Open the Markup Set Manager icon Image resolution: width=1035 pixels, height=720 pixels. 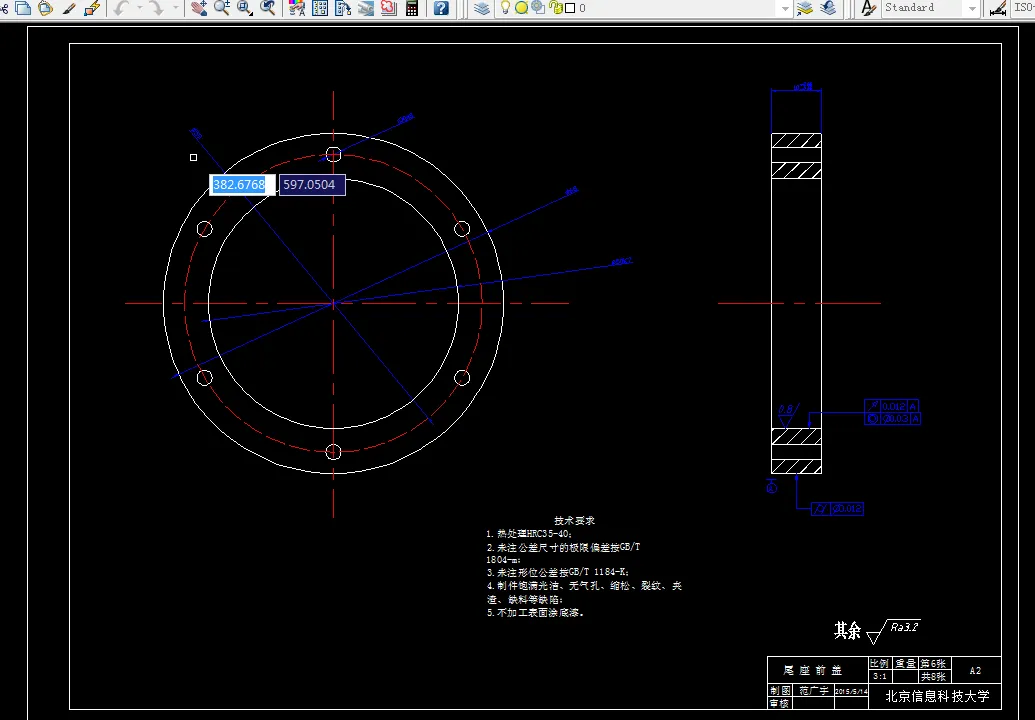pos(389,8)
